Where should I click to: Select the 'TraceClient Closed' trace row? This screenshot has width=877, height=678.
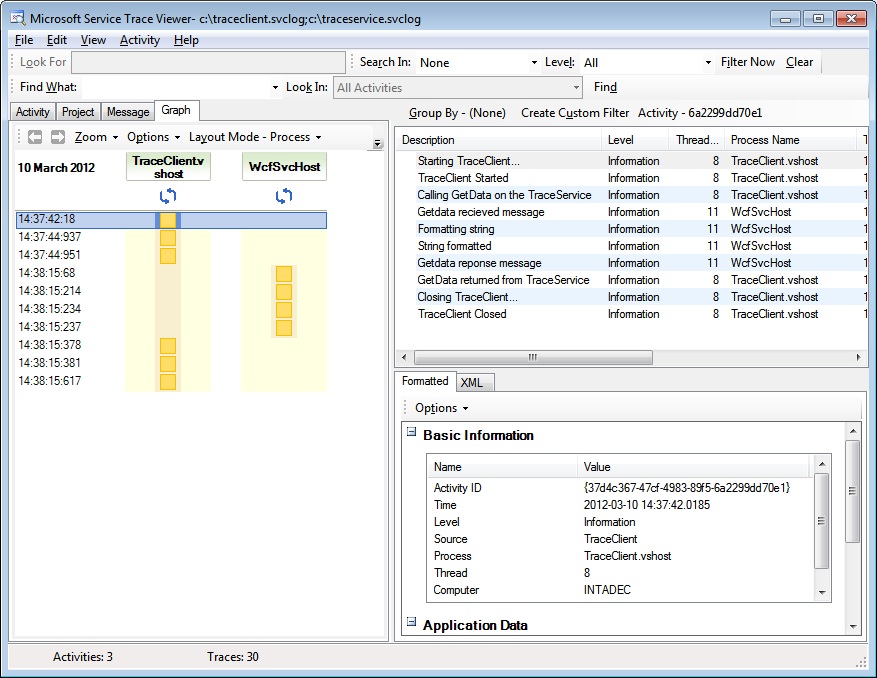[632, 314]
